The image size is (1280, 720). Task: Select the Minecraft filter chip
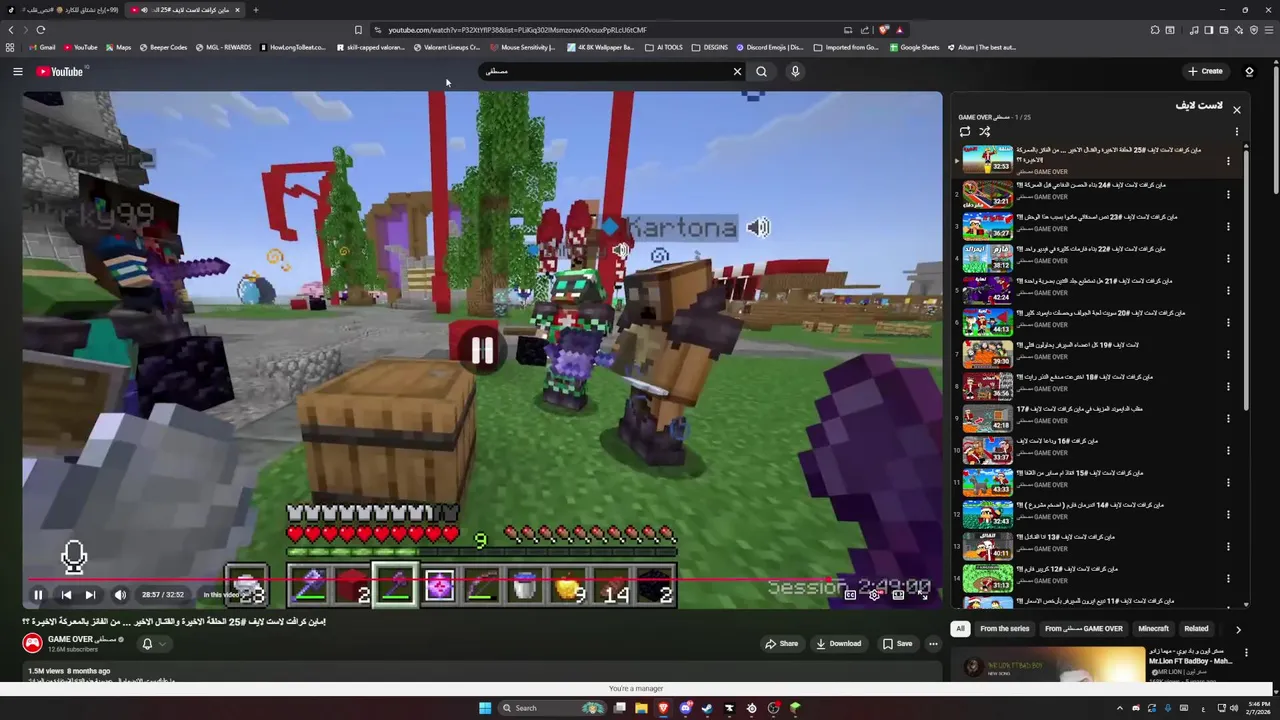tap(1153, 629)
